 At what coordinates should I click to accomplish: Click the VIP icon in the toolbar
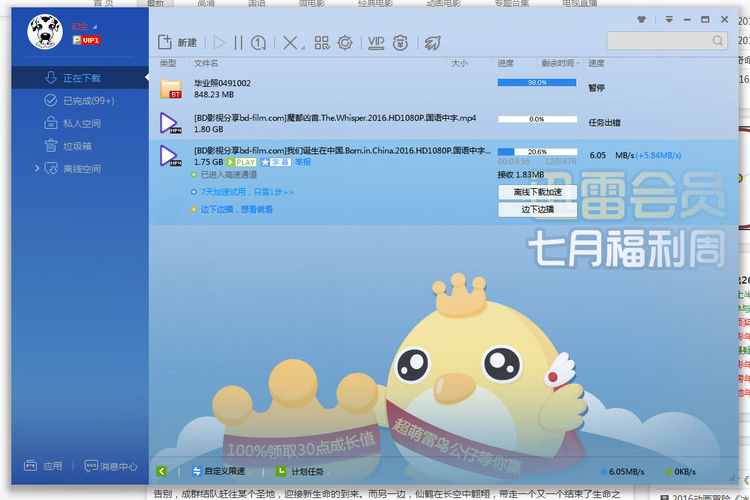[376, 42]
